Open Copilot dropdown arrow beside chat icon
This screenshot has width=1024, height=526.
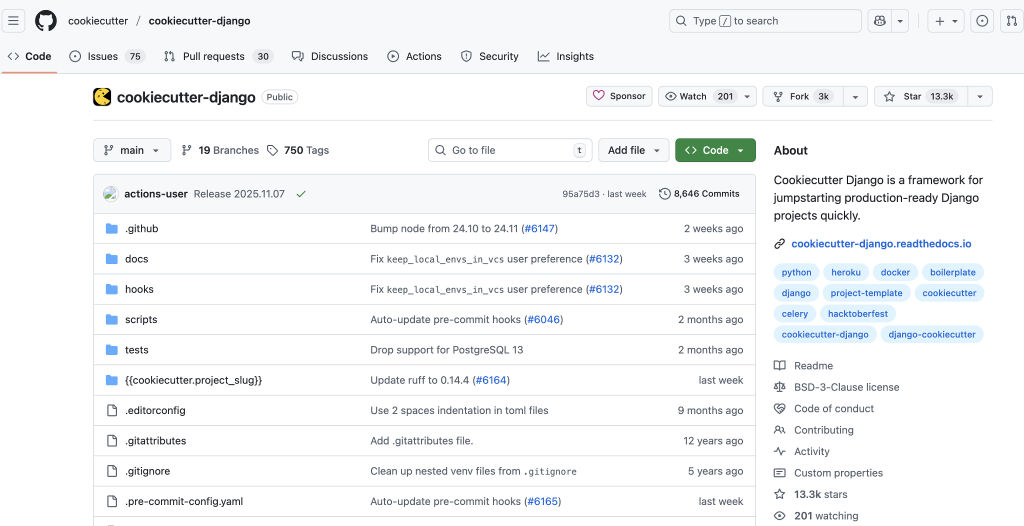[900, 21]
